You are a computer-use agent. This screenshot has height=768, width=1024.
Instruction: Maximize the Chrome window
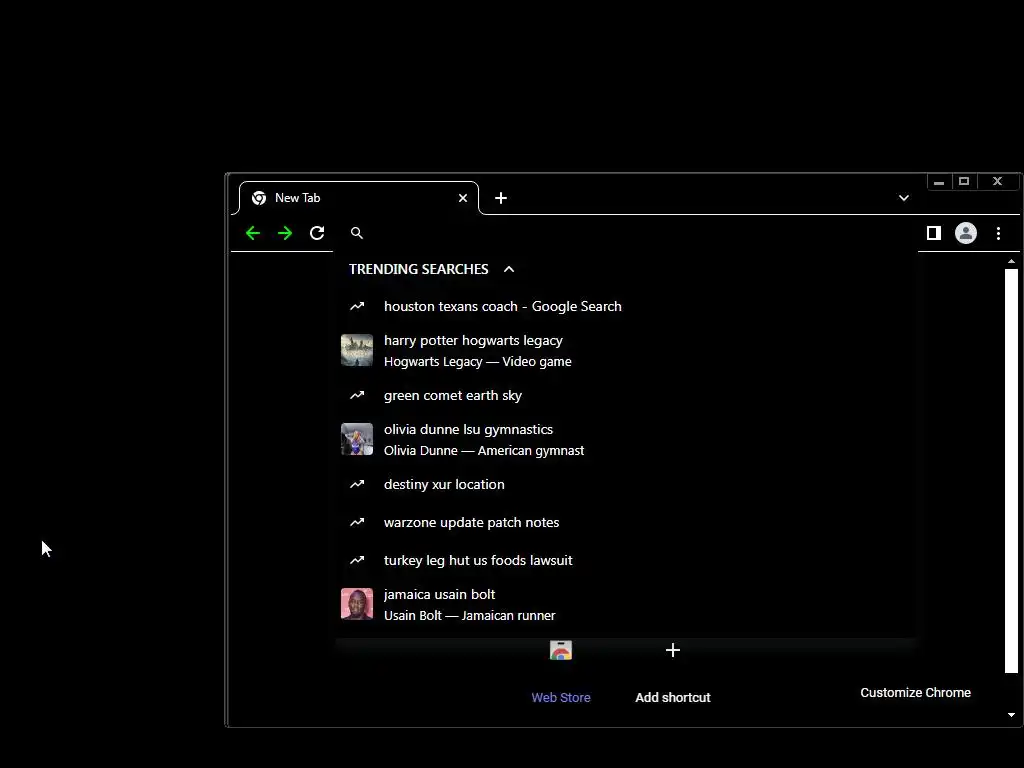pos(964,182)
